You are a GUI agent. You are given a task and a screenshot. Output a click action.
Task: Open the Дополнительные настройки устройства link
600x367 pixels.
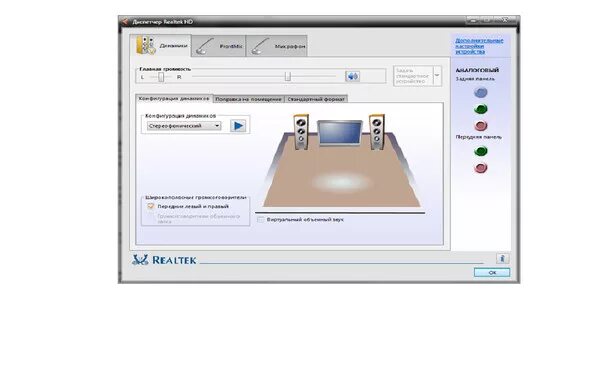coord(479,46)
